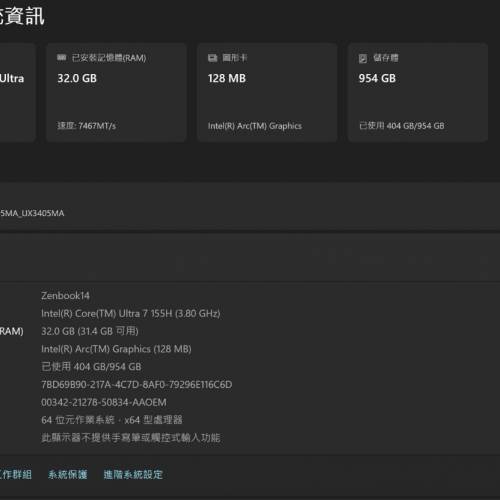Viewport: 500px width, 500px height.
Task: Open the 系統保護 link
Action: (x=68, y=474)
